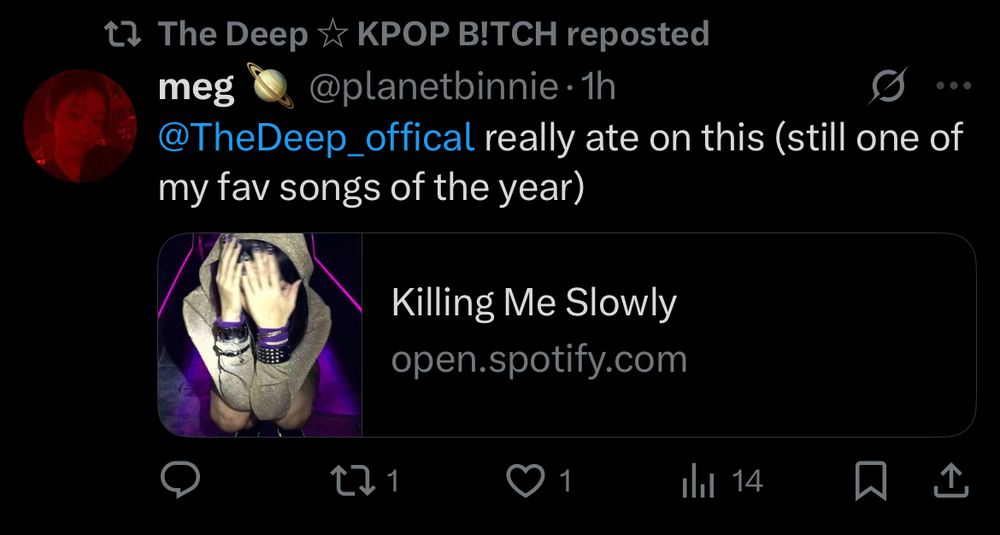View tweet analytics bar chart icon
This screenshot has width=1000, height=535.
pos(697,483)
